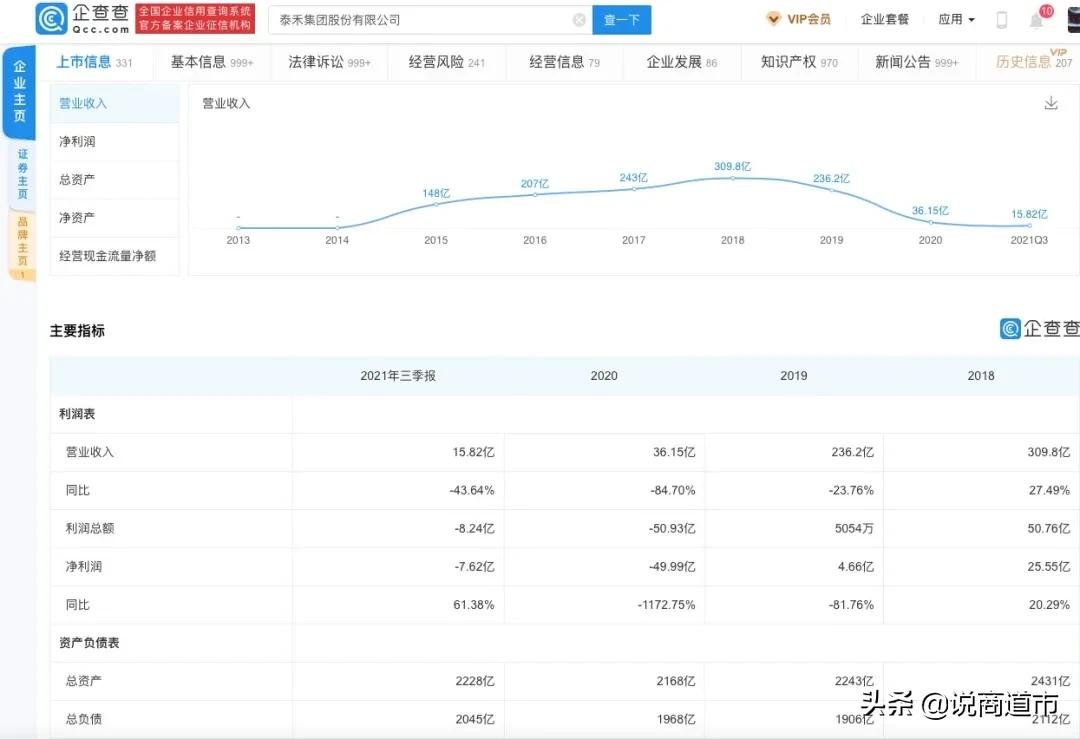
Task: Switch to 法律诉讼 tab
Action: 329,62
